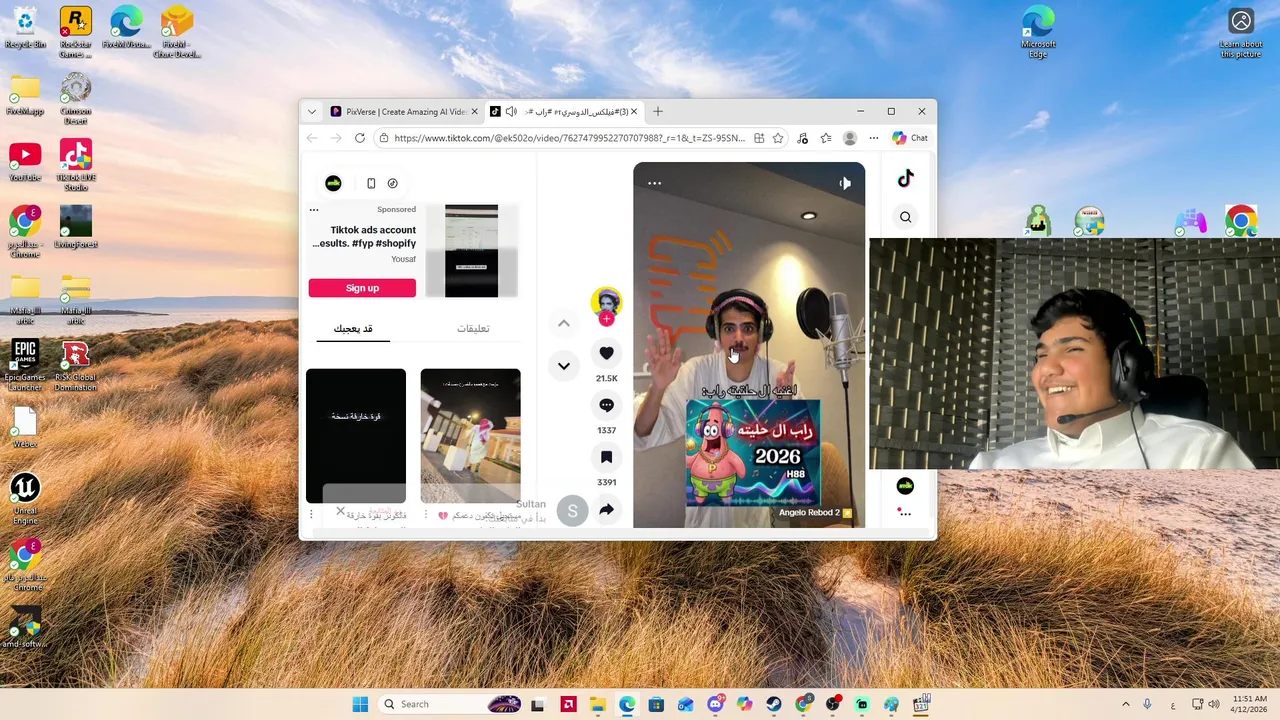This screenshot has height=720, width=1280.
Task: Open the Windows Start menu
Action: 360,704
